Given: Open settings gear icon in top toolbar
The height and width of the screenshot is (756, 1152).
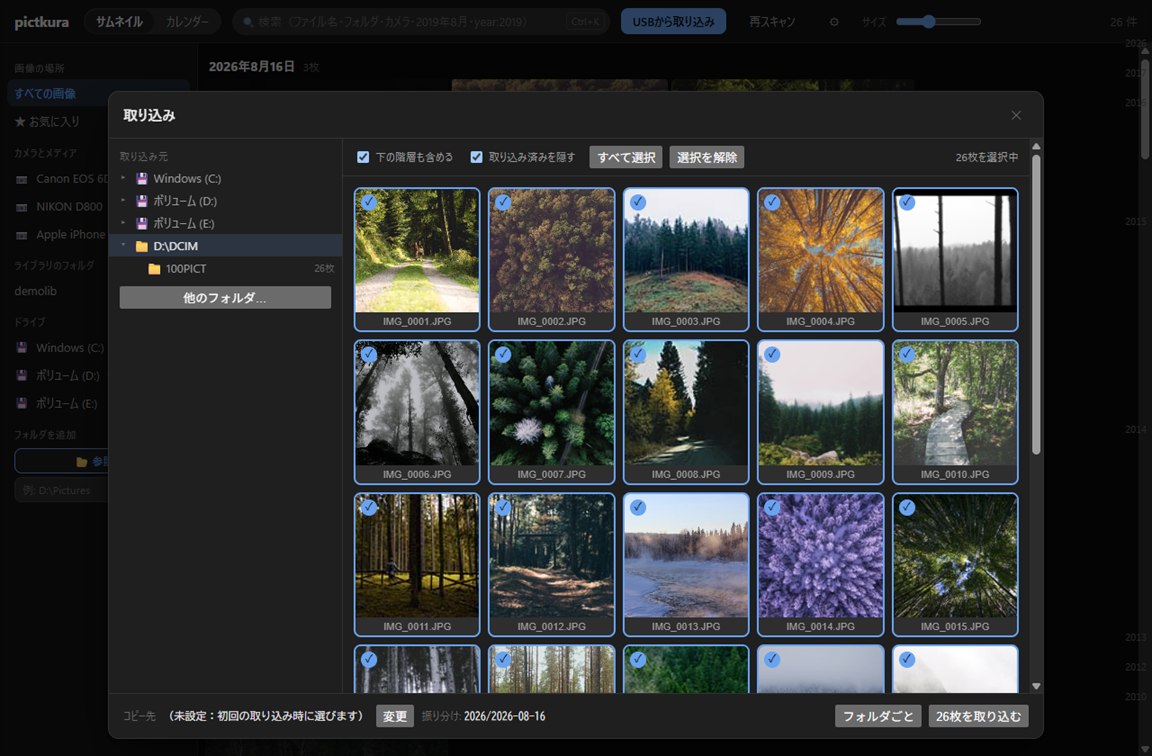Looking at the screenshot, I should pyautogui.click(x=834, y=22).
